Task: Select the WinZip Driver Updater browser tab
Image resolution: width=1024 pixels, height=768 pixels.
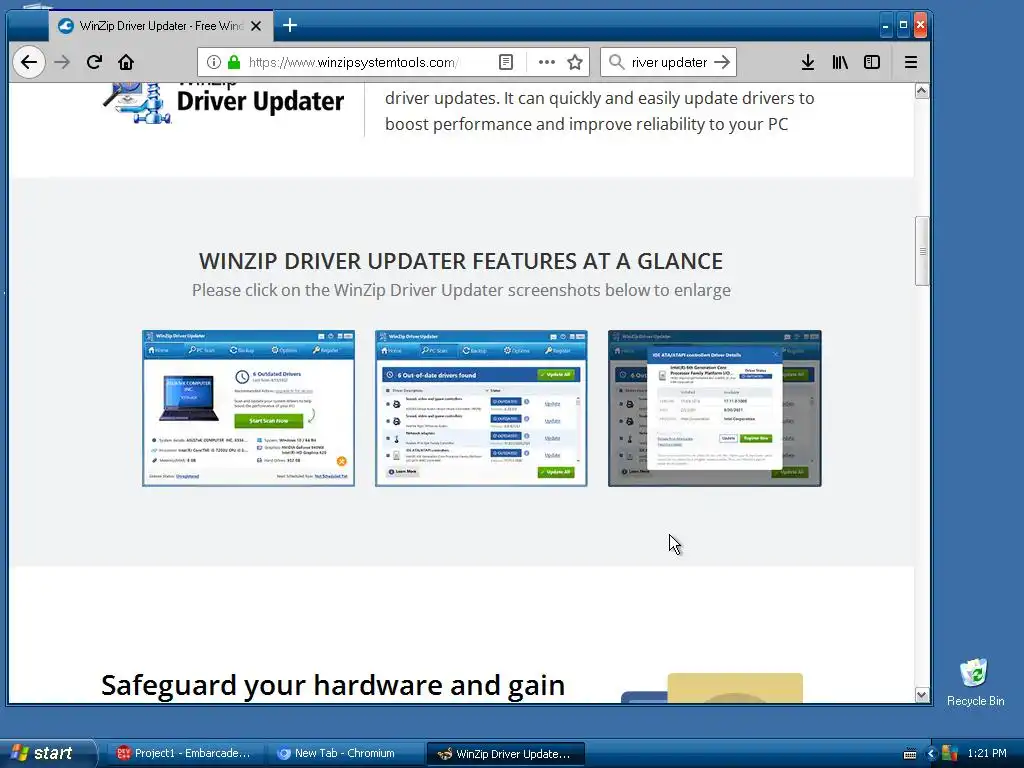Action: pos(160,26)
